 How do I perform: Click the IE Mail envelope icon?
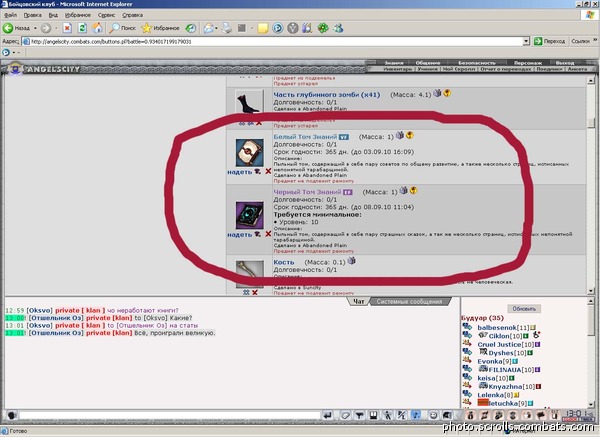click(x=208, y=28)
